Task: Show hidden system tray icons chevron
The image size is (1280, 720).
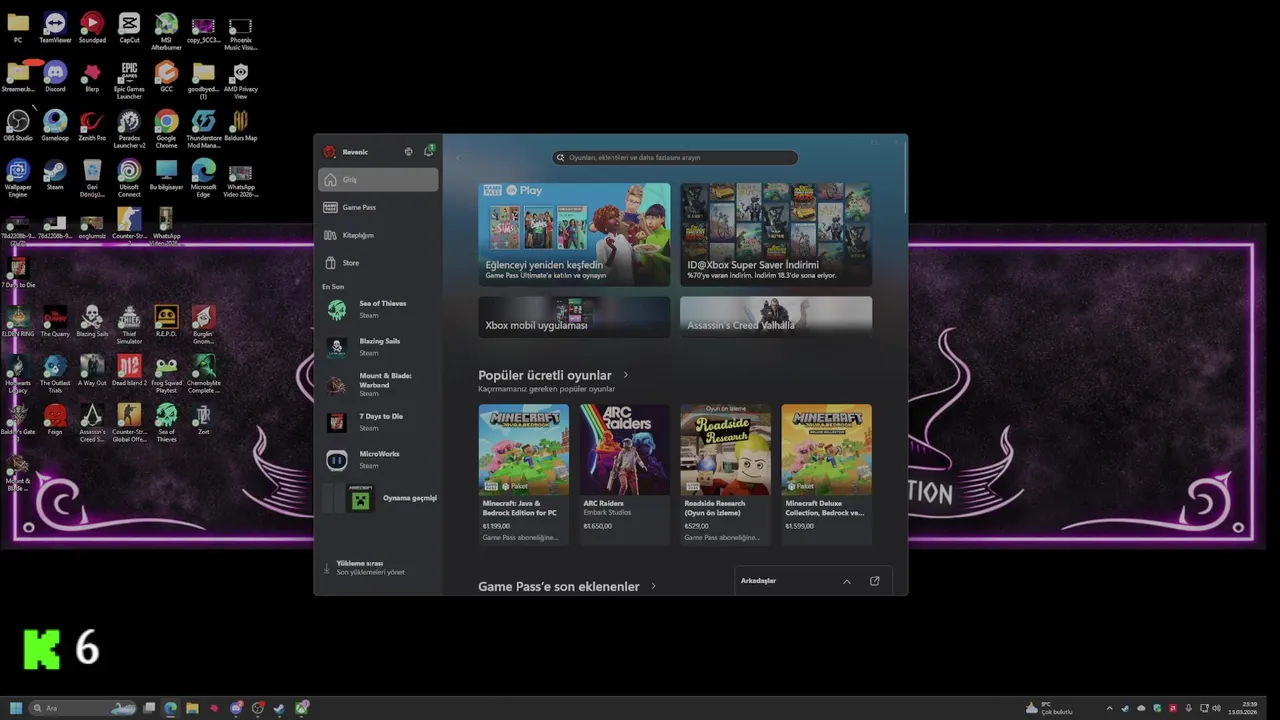Action: pos(1109,708)
